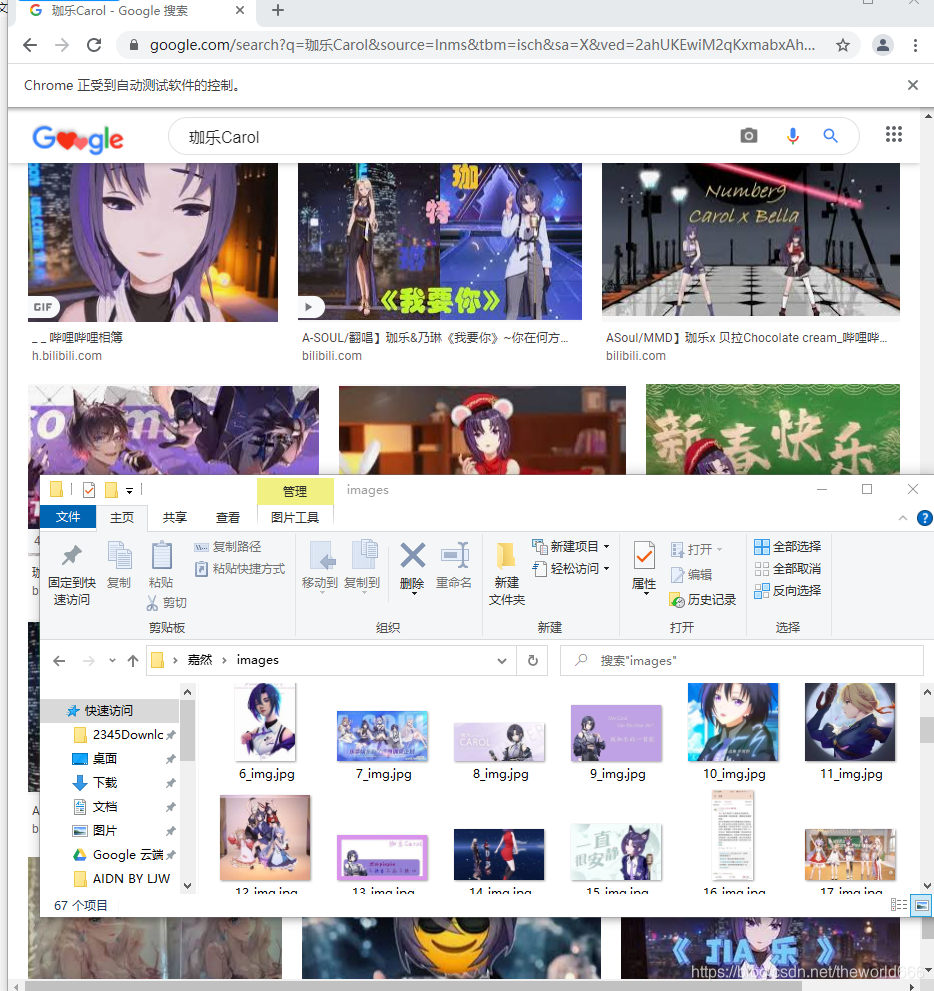This screenshot has width=934, height=991.
Task: Select 快速访问 in the navigation pane
Action: pos(109,710)
